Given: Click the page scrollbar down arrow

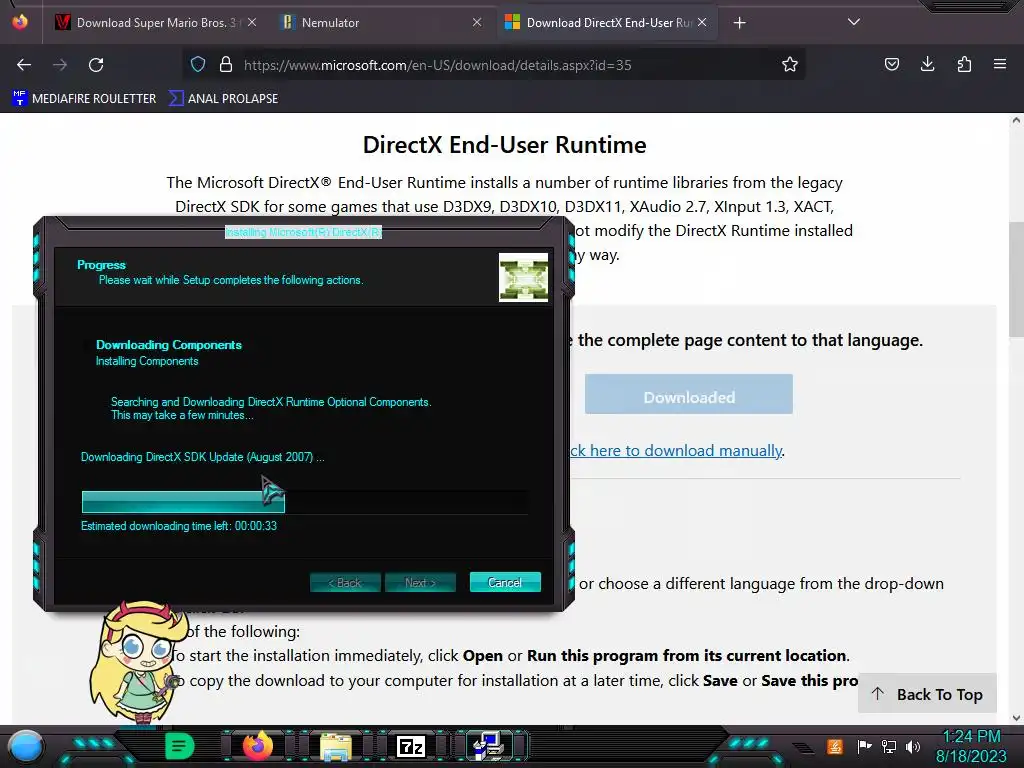Looking at the screenshot, I should pyautogui.click(x=1016, y=718).
